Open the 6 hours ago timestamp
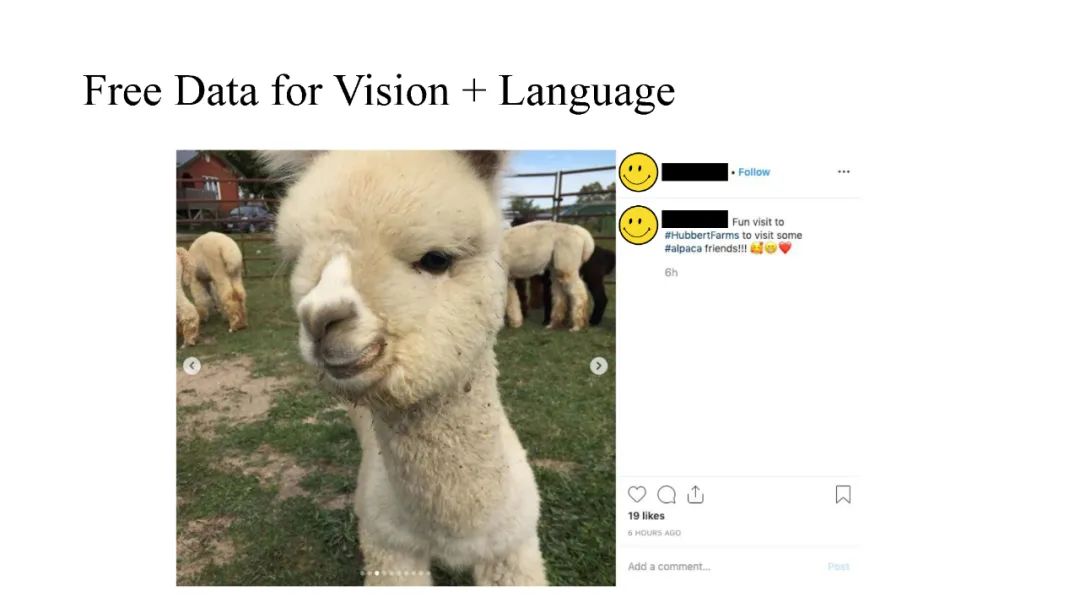 [x=654, y=533]
